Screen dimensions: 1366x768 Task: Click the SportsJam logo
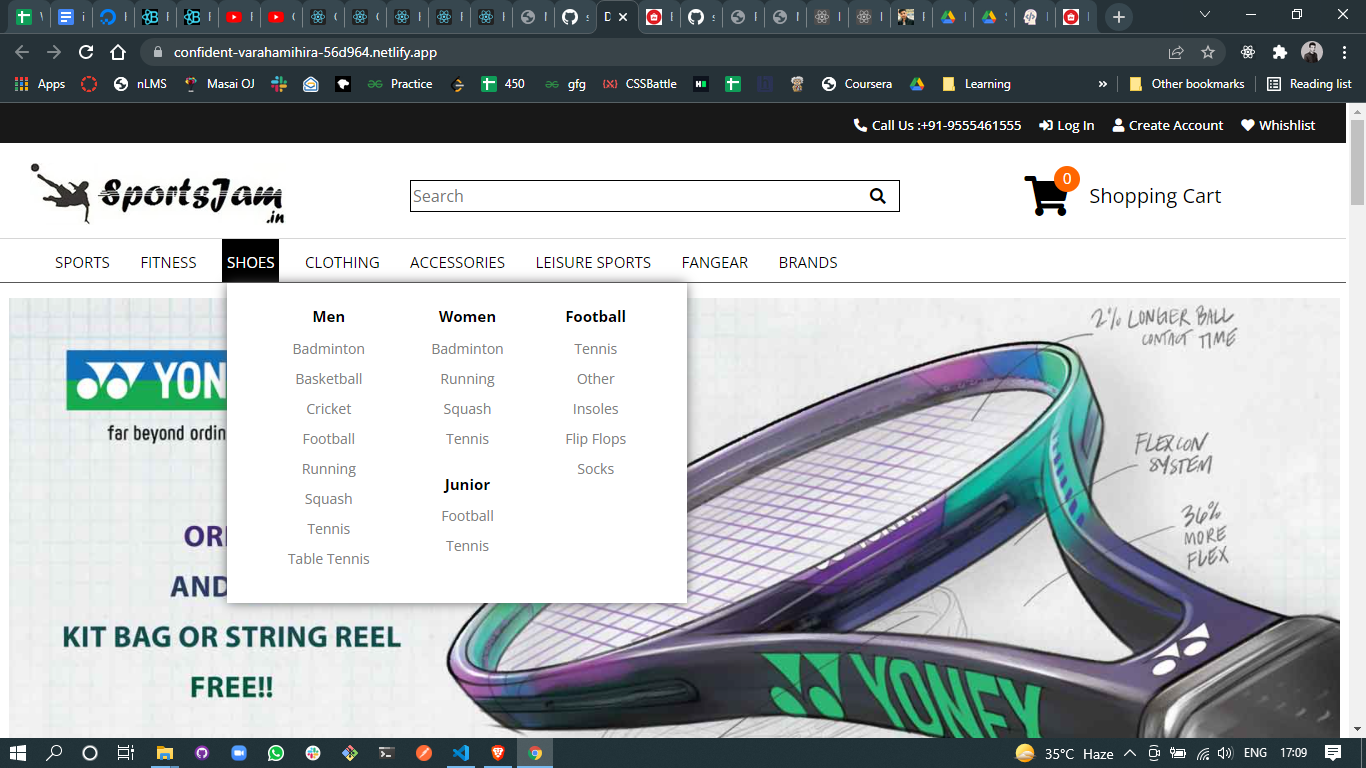pos(160,194)
